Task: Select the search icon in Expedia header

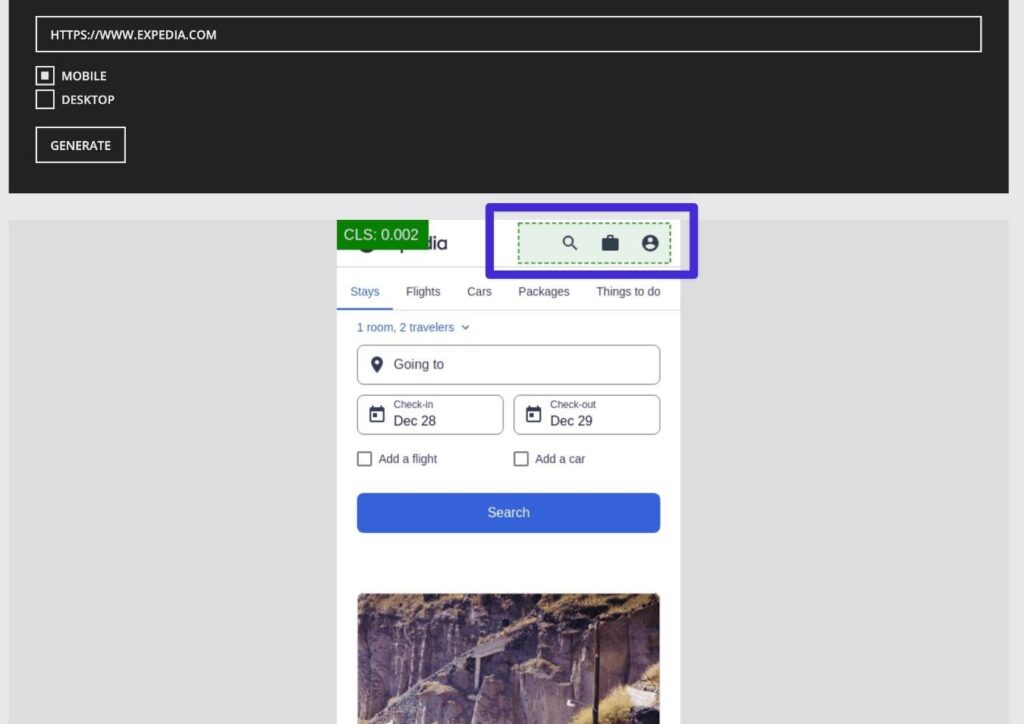Action: (569, 243)
